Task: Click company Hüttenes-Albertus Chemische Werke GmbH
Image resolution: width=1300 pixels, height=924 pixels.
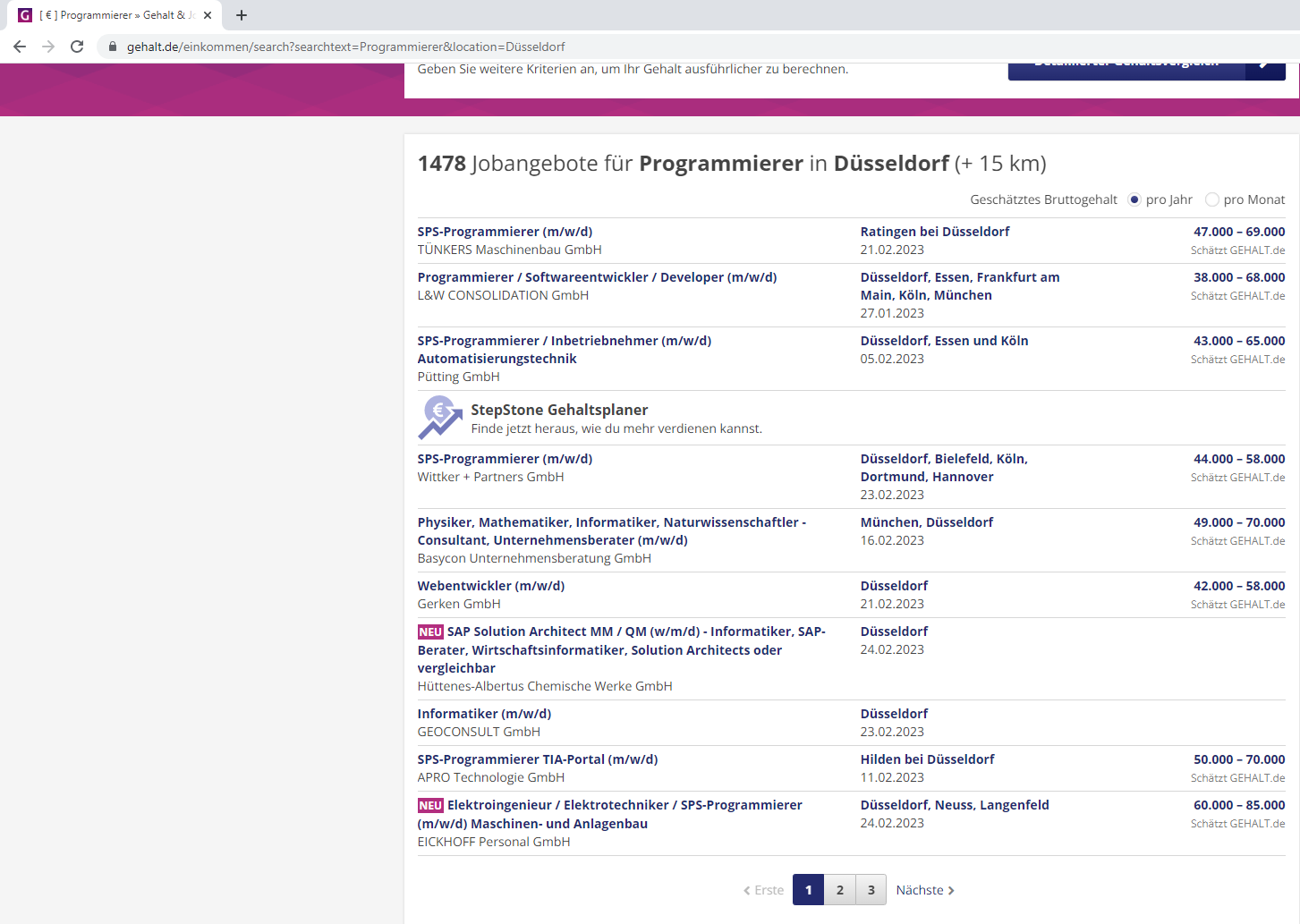Action: [x=545, y=686]
